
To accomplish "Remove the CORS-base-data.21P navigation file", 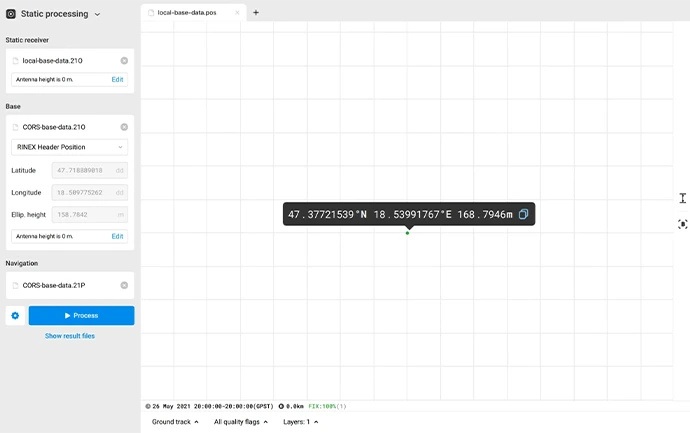I will 124,285.
